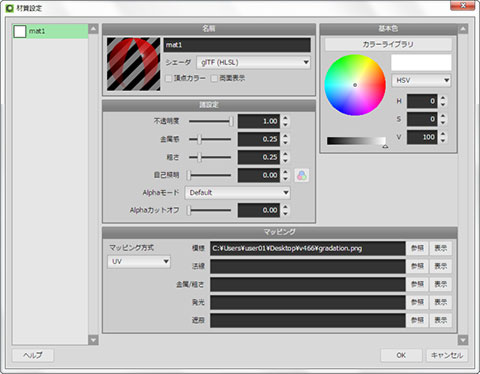
Task: Close the 材質設定 dialog window
Action: coord(463,5)
